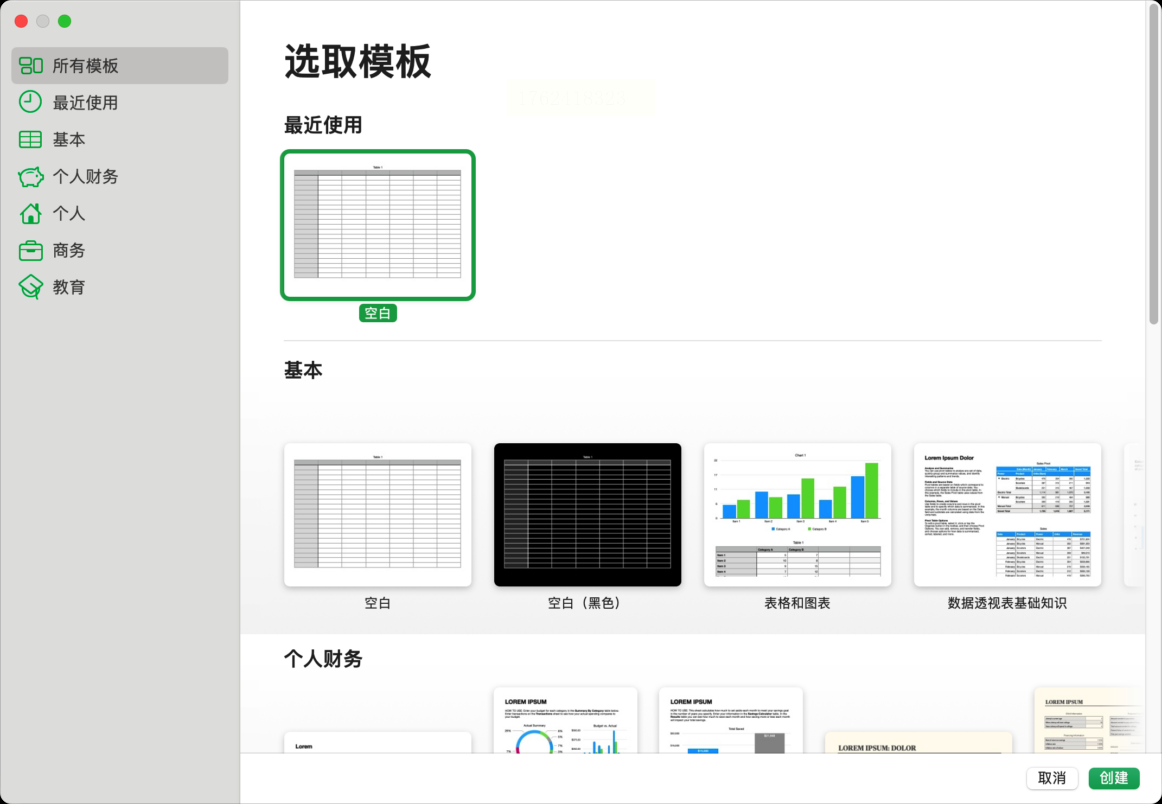The height and width of the screenshot is (804, 1162).
Task: Open the 最近使用 clock icon
Action: pyautogui.click(x=30, y=102)
